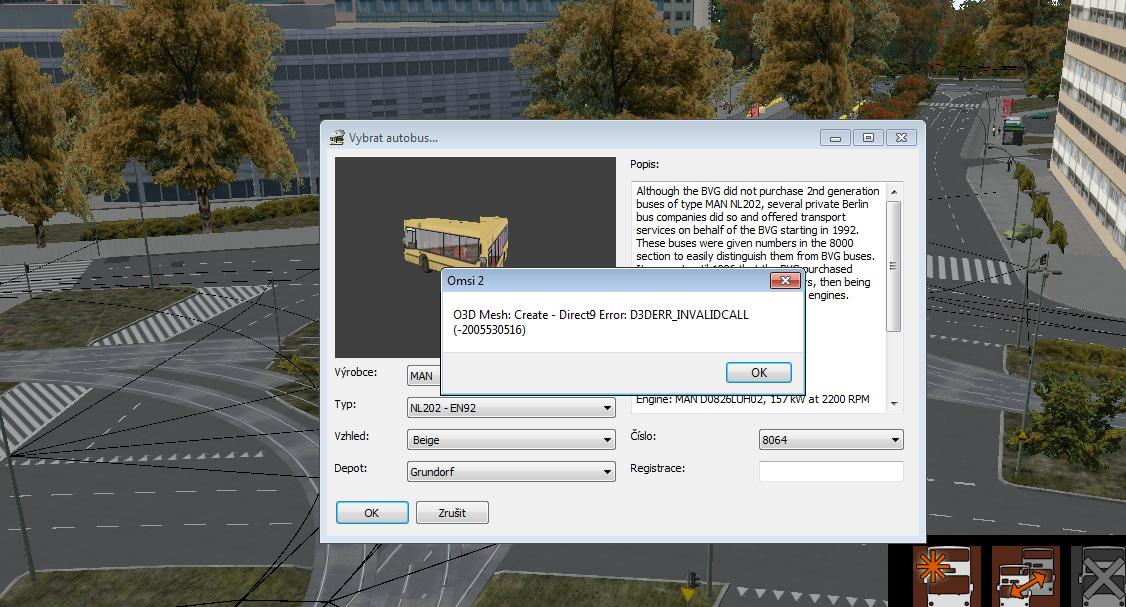
Task: Close the Omsi 2 error dialog
Action: tap(782, 282)
